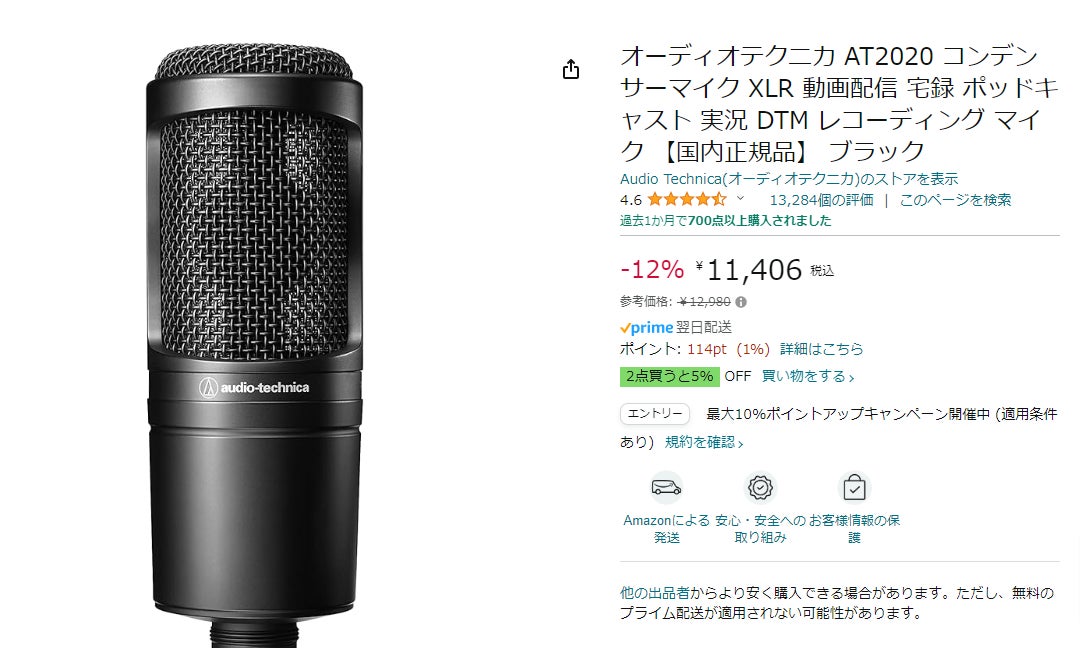1080x648 pixels.
Task: Click the customer information protection bag icon
Action: [854, 488]
